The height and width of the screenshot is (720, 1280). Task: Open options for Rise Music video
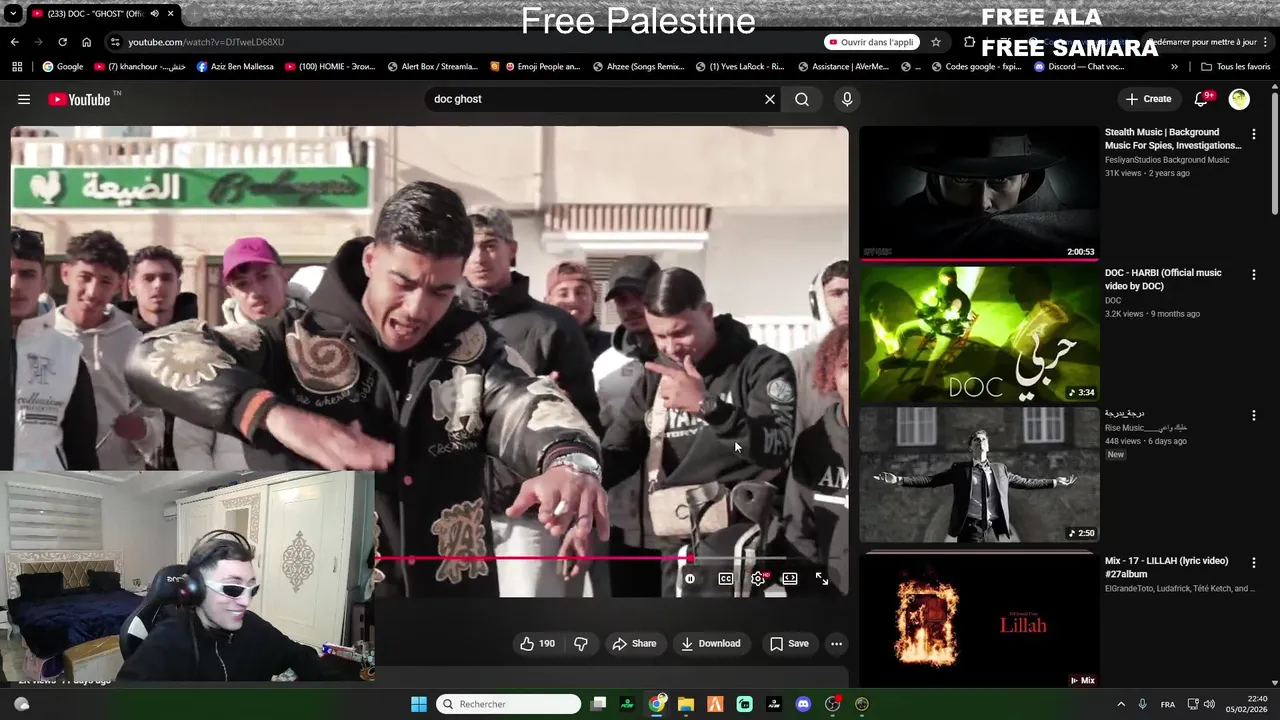click(x=1254, y=415)
